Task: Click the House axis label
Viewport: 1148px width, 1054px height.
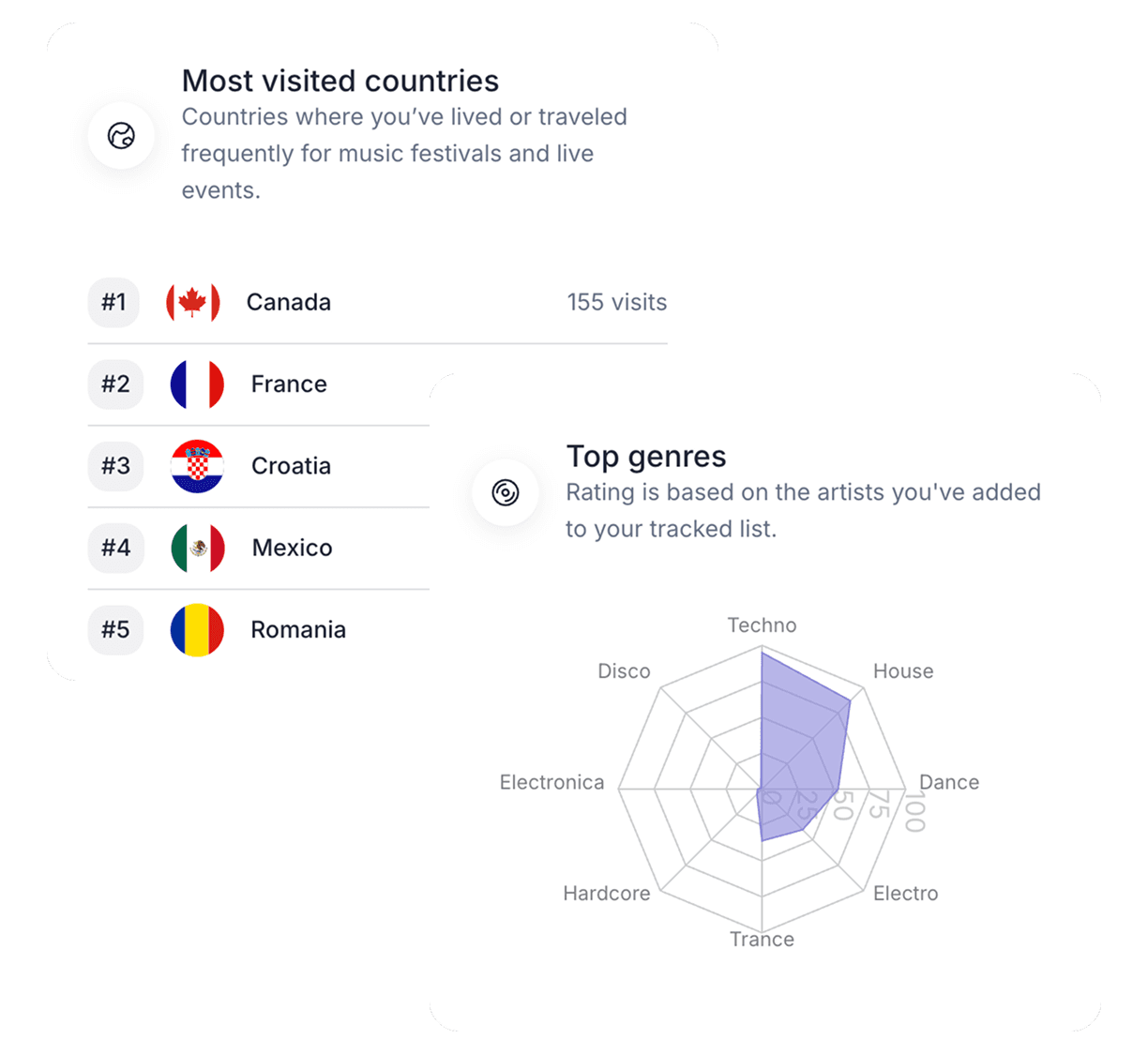Action: click(x=903, y=671)
